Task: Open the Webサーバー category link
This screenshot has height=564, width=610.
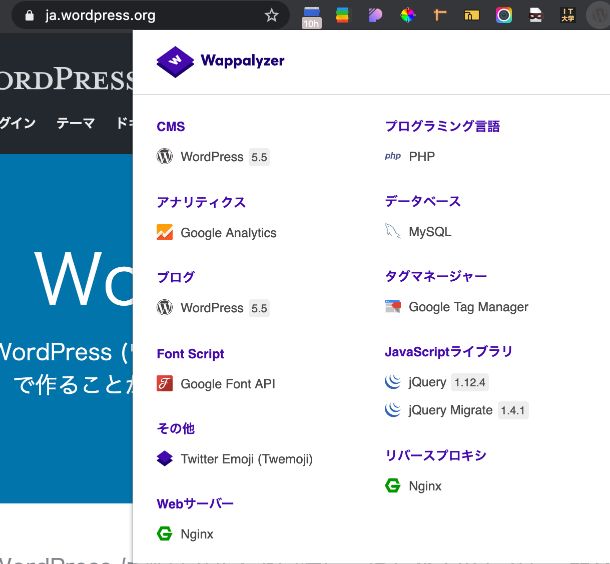Action: [195, 504]
